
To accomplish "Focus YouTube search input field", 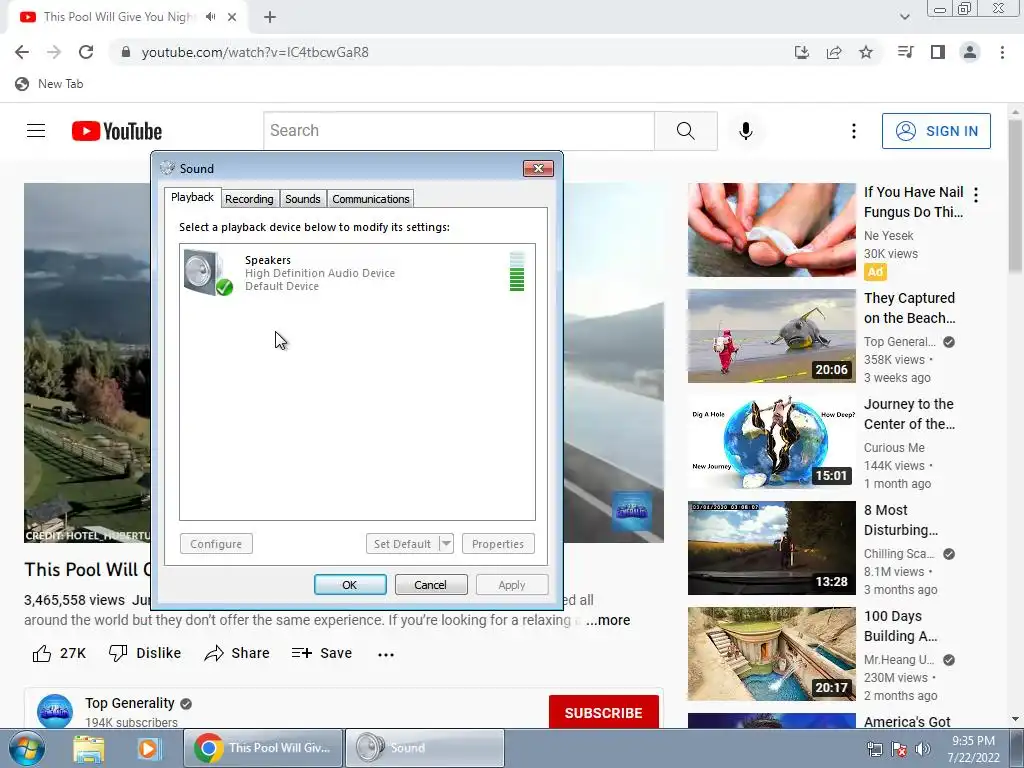I will (x=459, y=131).
